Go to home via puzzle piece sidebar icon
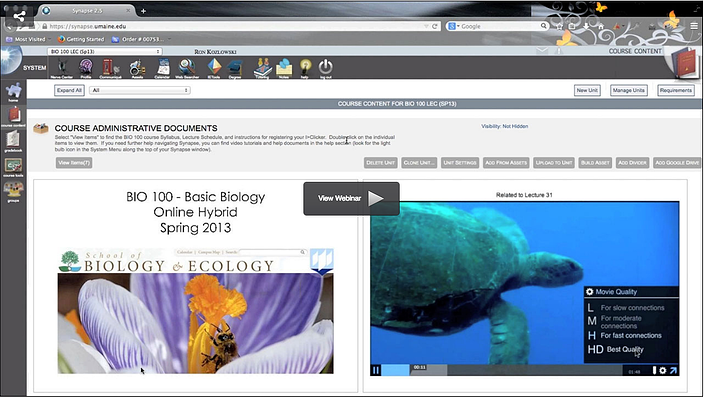The height and width of the screenshot is (398, 705). pos(13,92)
